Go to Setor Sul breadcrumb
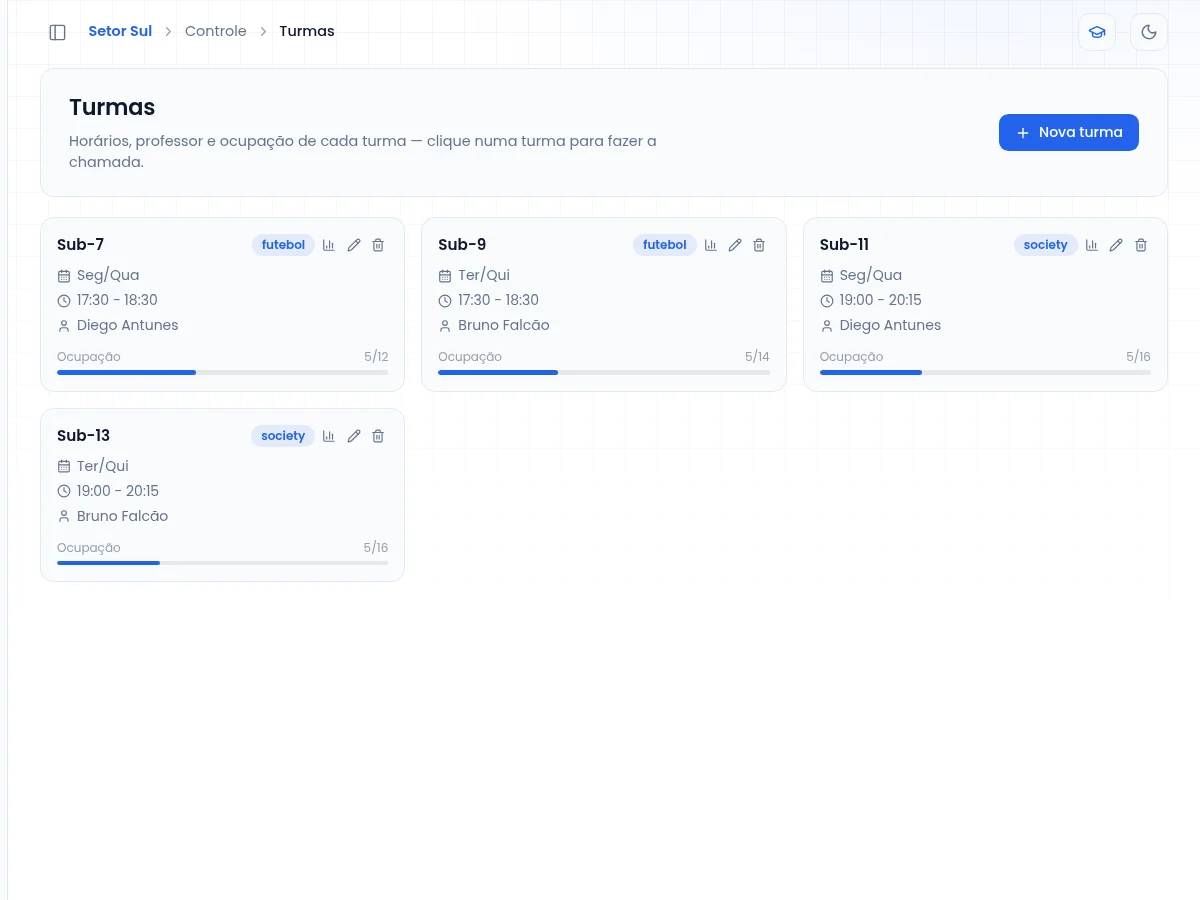Viewport: 1200px width, 900px height. 120,31
